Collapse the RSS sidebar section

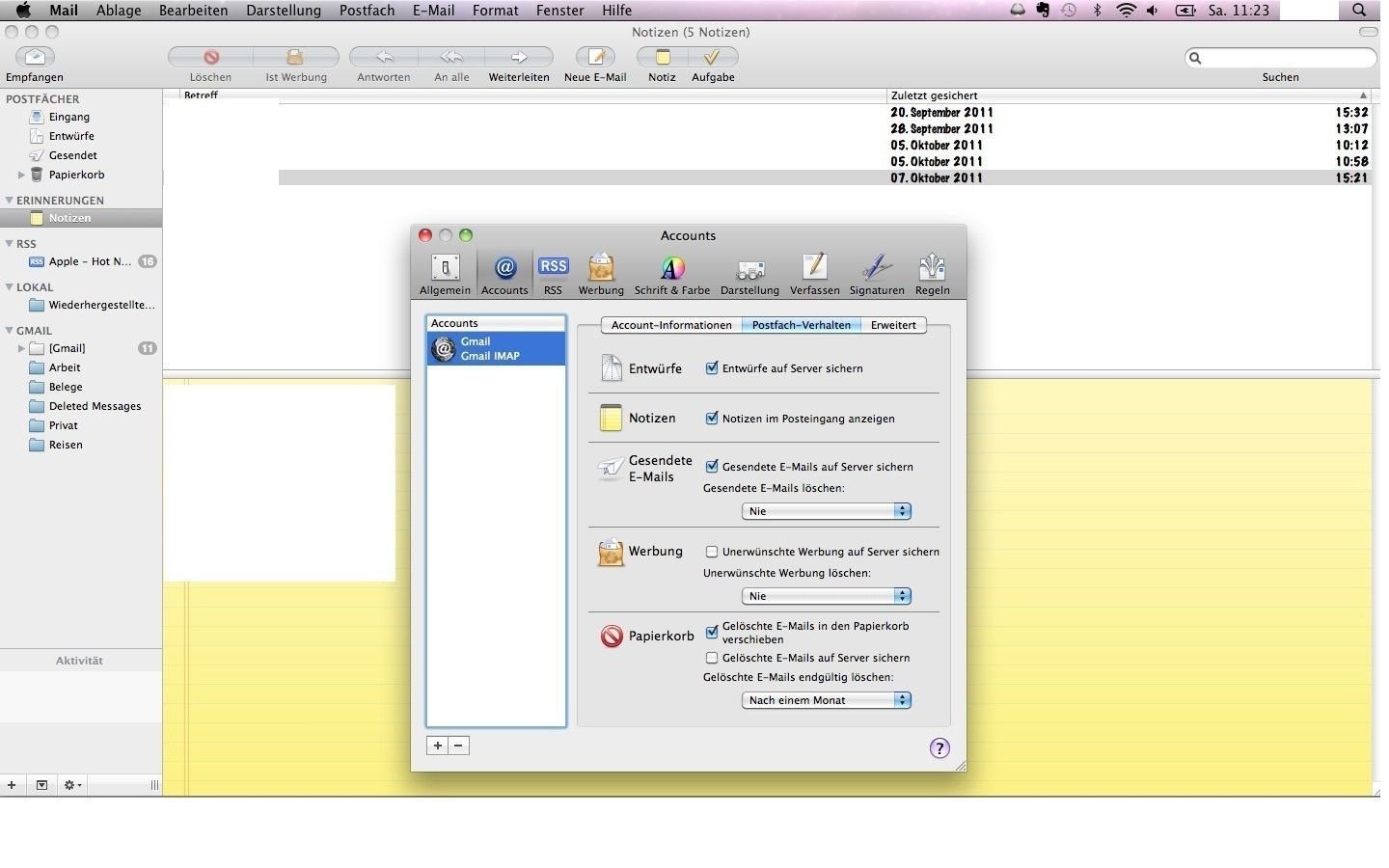(10, 244)
